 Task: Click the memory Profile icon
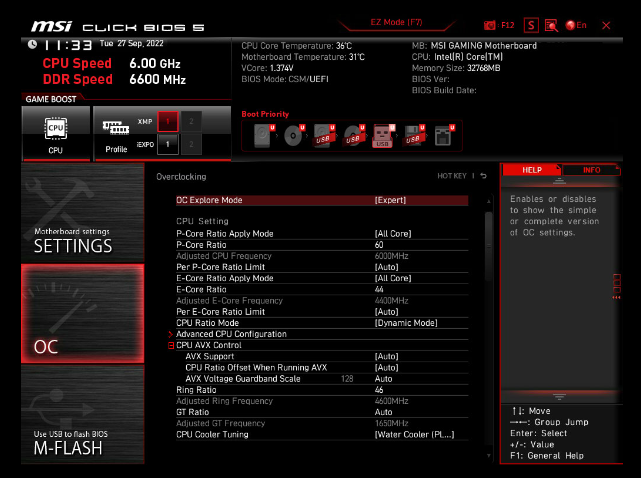(116, 134)
